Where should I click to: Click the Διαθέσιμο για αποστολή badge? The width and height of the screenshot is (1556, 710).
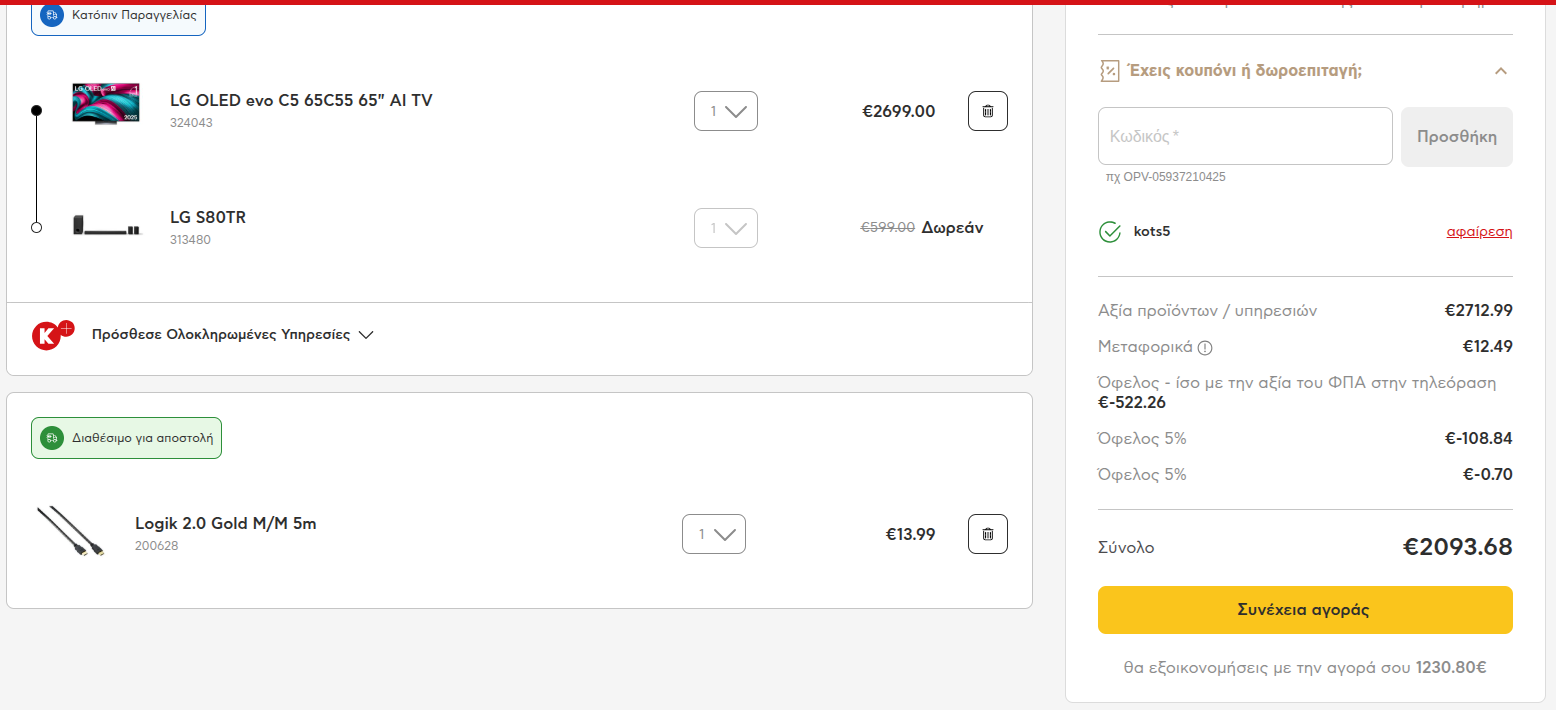coord(126,438)
